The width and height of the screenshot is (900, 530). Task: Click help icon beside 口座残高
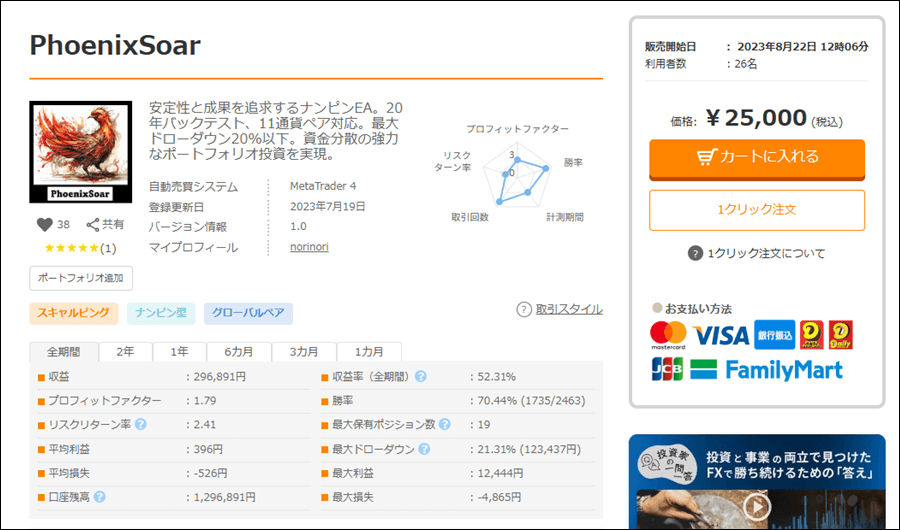pos(100,496)
